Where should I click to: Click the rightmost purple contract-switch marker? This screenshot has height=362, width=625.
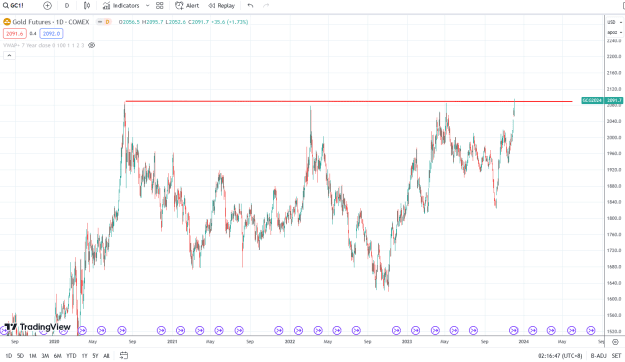pos(591,330)
